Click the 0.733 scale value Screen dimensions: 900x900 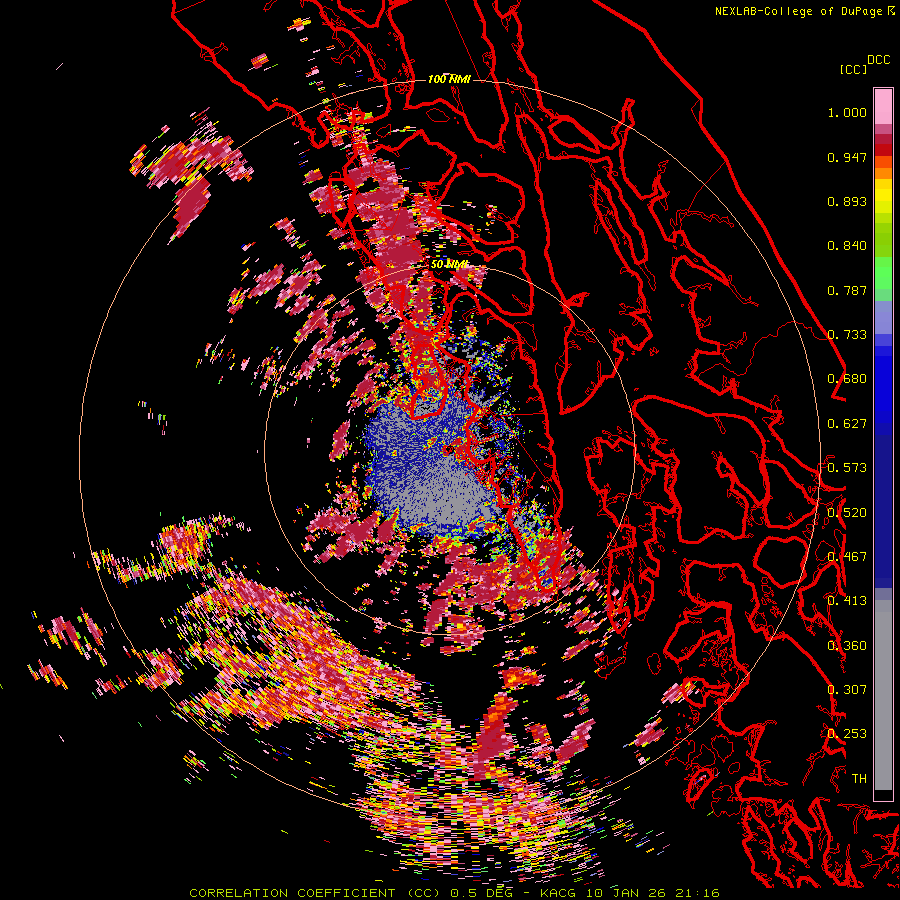pos(847,335)
